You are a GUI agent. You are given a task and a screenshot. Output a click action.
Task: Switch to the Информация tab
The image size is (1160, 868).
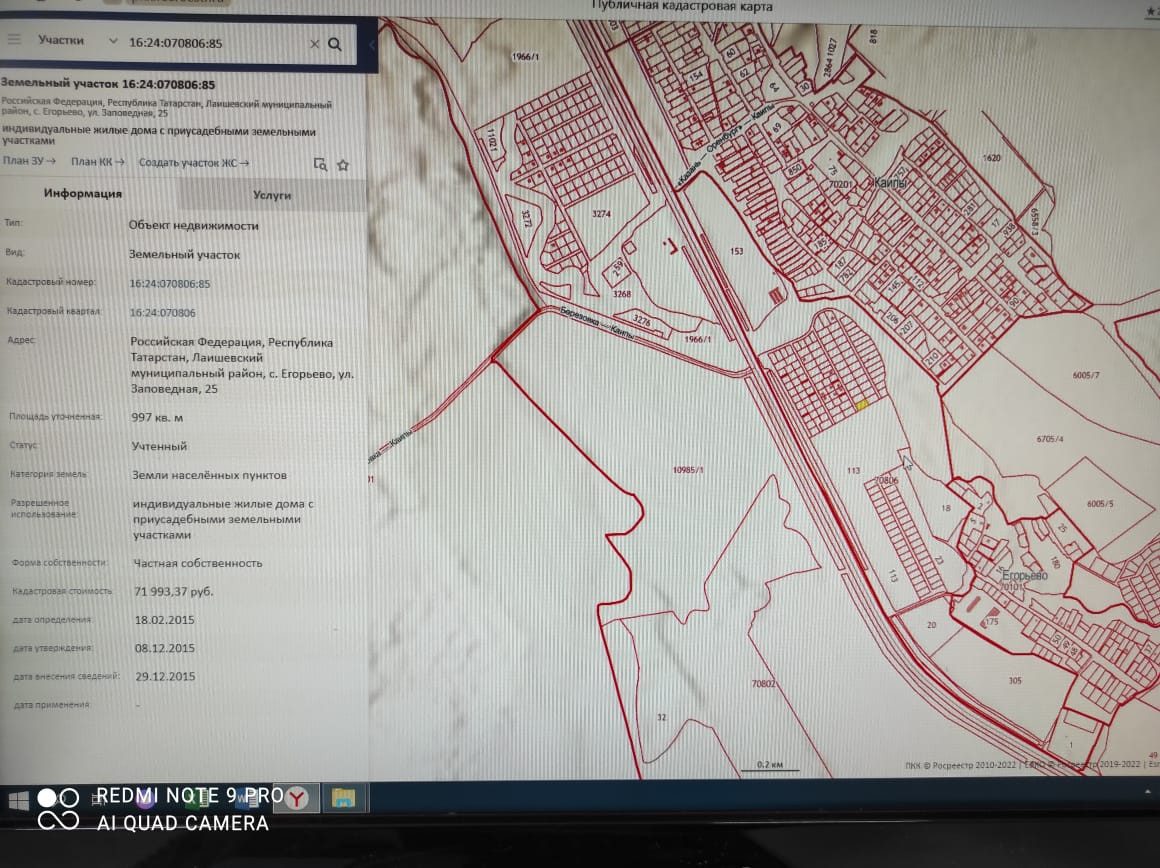point(83,194)
